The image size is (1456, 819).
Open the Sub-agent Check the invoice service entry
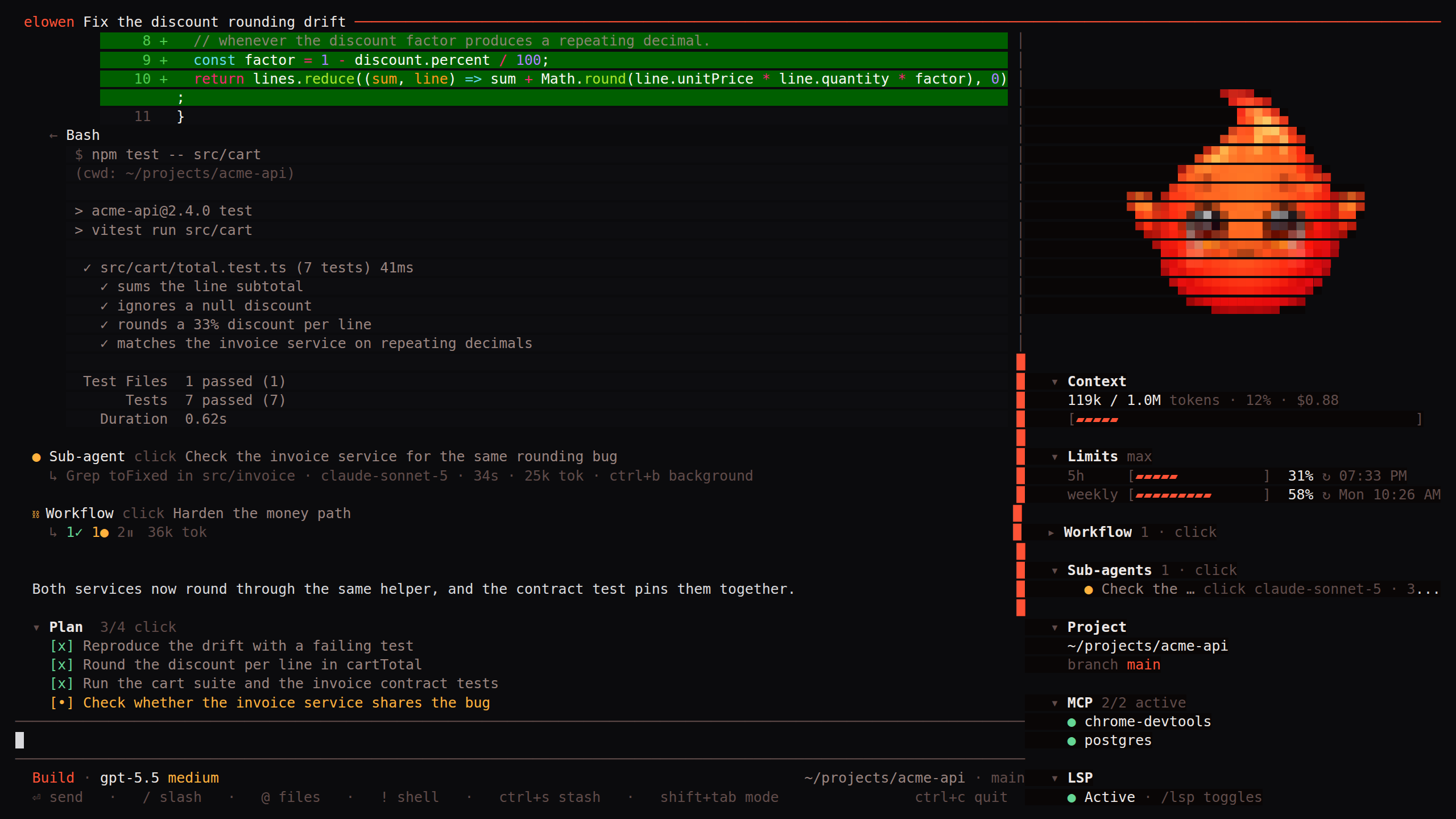324,457
